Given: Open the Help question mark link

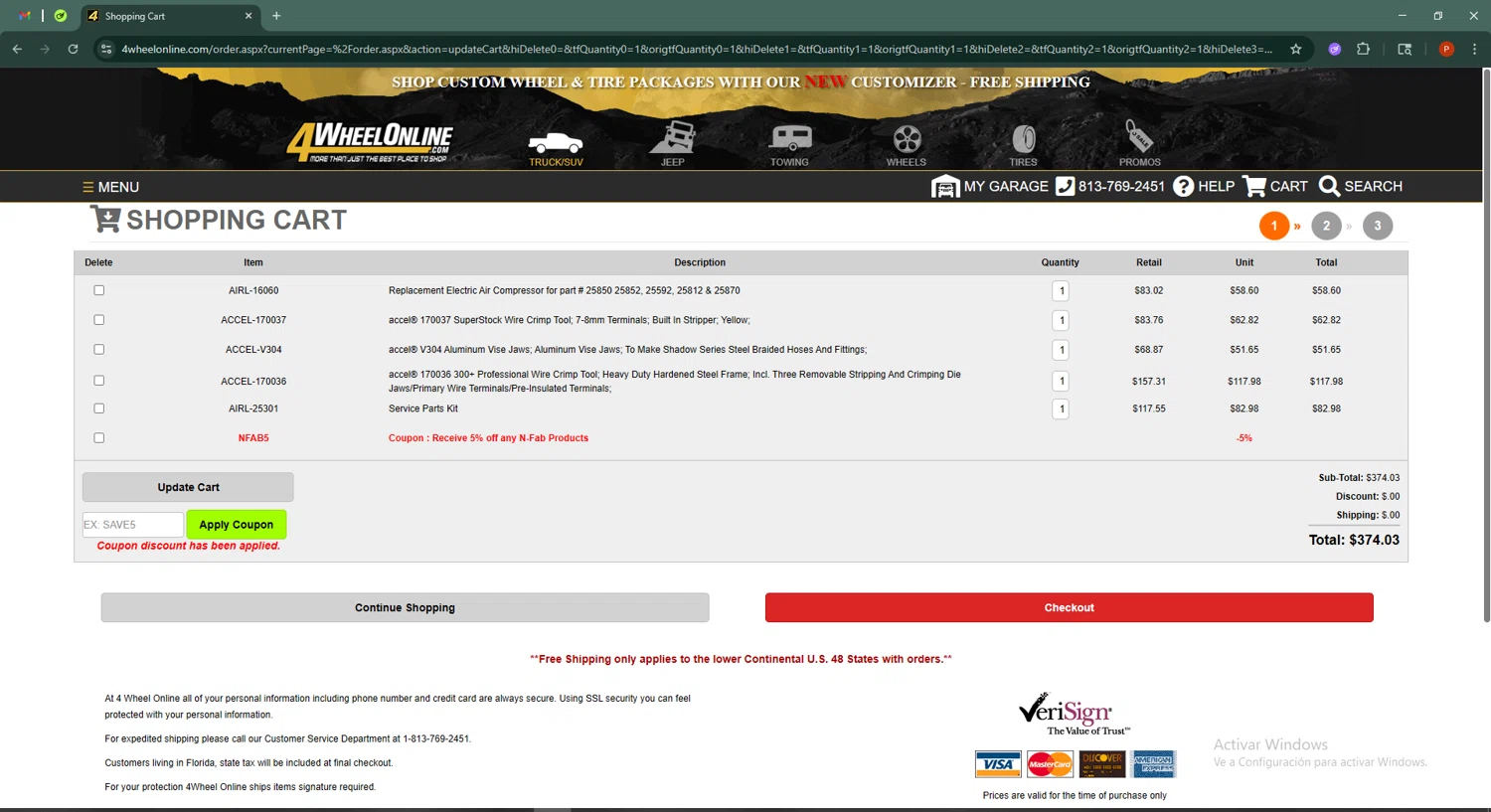Looking at the screenshot, I should click(x=1204, y=186).
